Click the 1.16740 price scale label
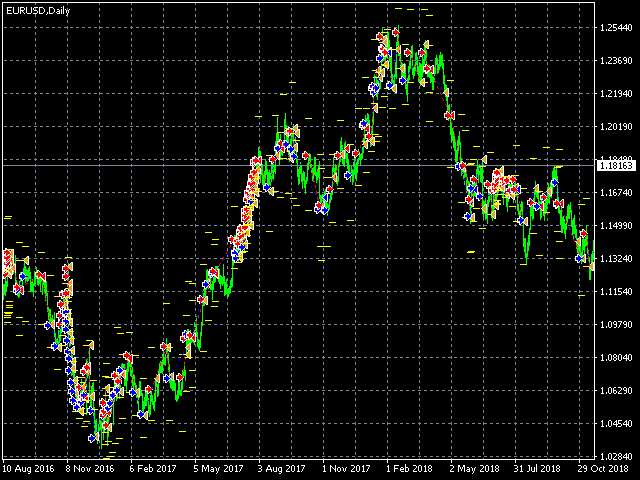This screenshot has width=640, height=480. coord(616,193)
